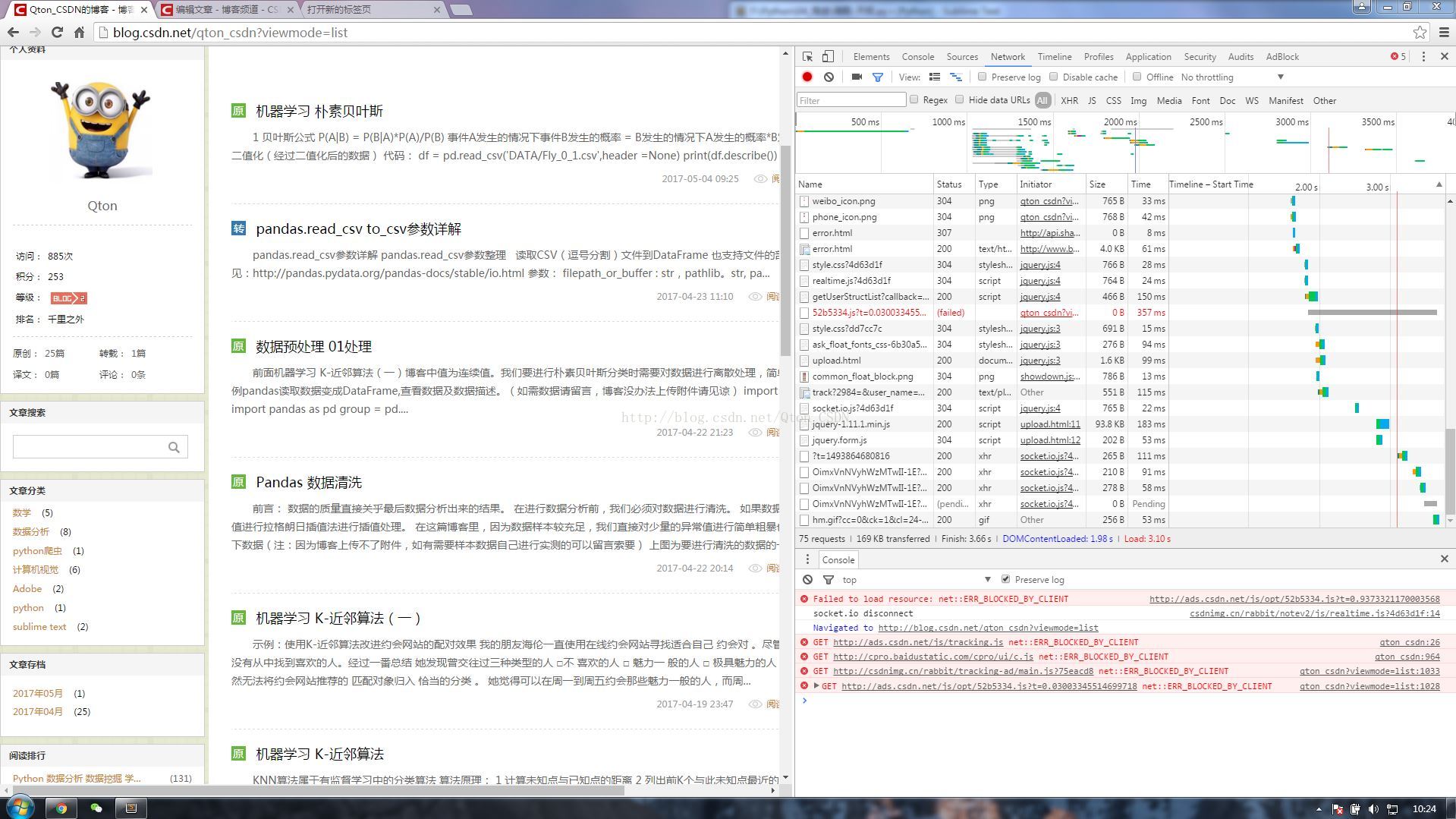Clear the network log

(x=829, y=77)
